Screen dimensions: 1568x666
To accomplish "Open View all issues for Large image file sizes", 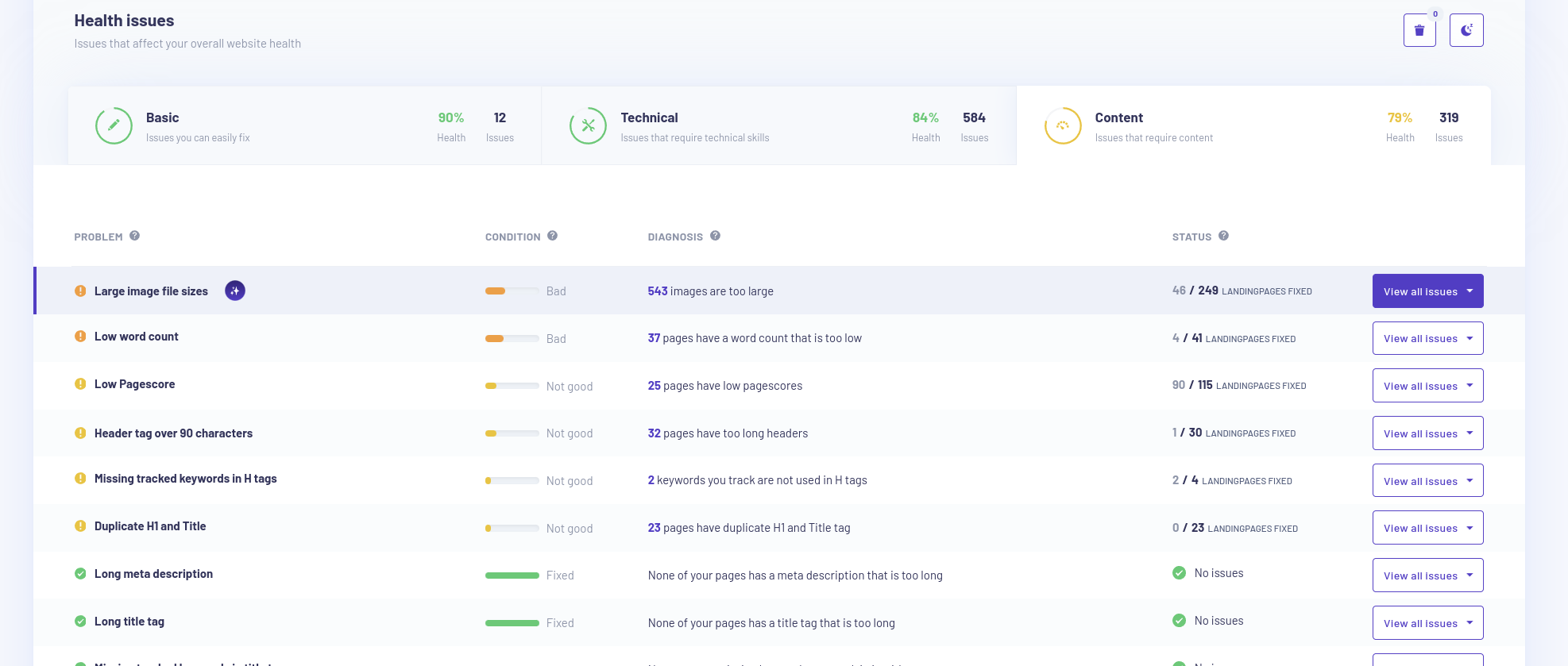I will (1427, 291).
